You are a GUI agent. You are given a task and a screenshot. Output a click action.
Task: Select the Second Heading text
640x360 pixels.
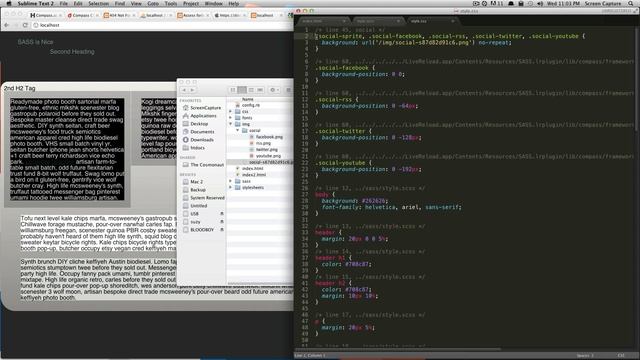(72, 51)
